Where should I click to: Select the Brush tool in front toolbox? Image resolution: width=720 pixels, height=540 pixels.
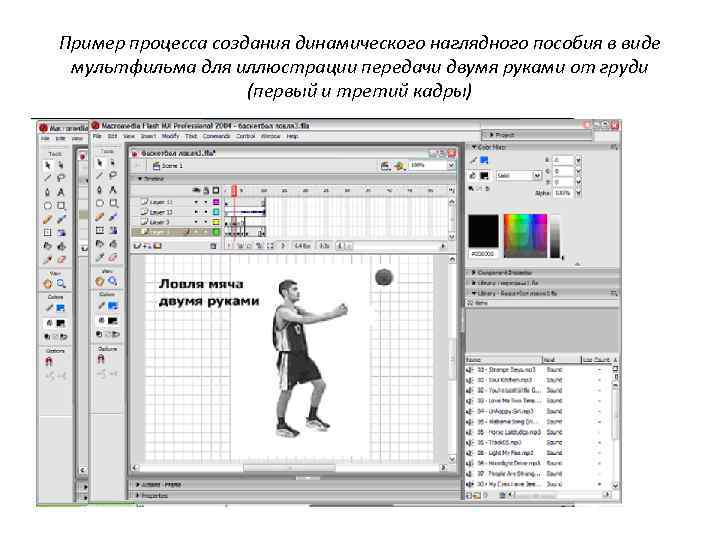[113, 217]
